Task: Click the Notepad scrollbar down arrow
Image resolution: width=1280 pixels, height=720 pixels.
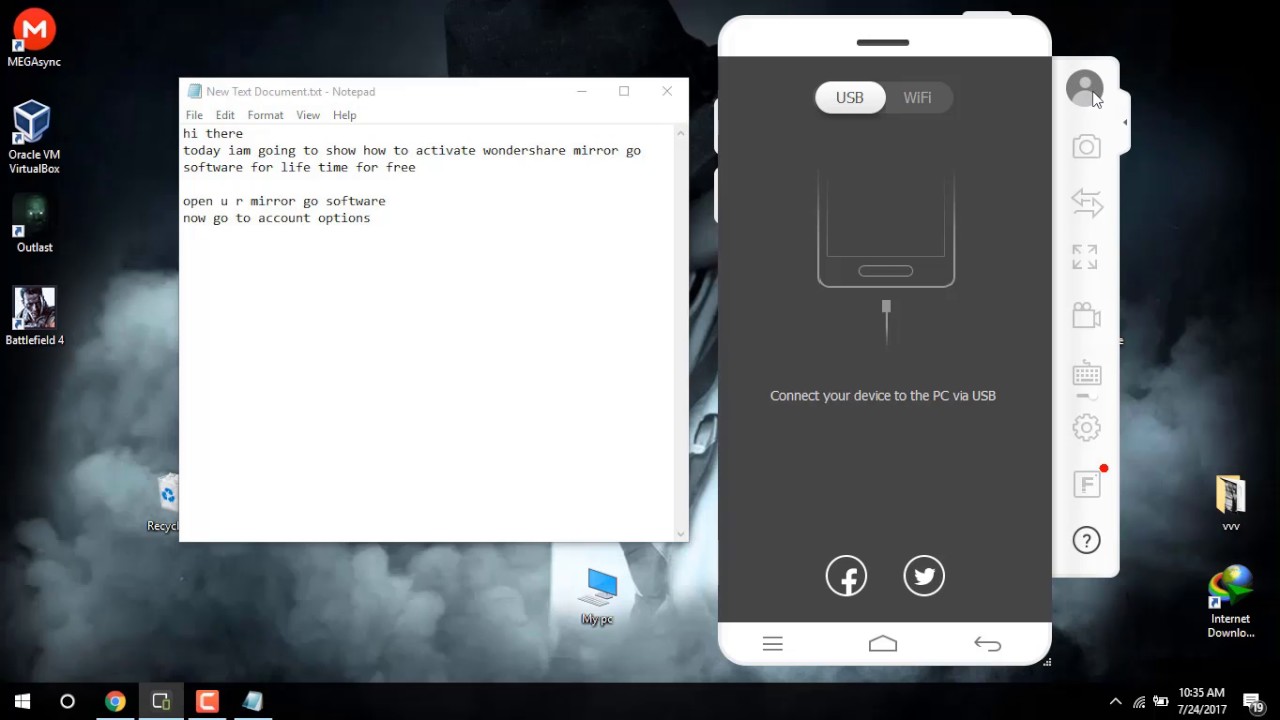Action: click(x=681, y=533)
